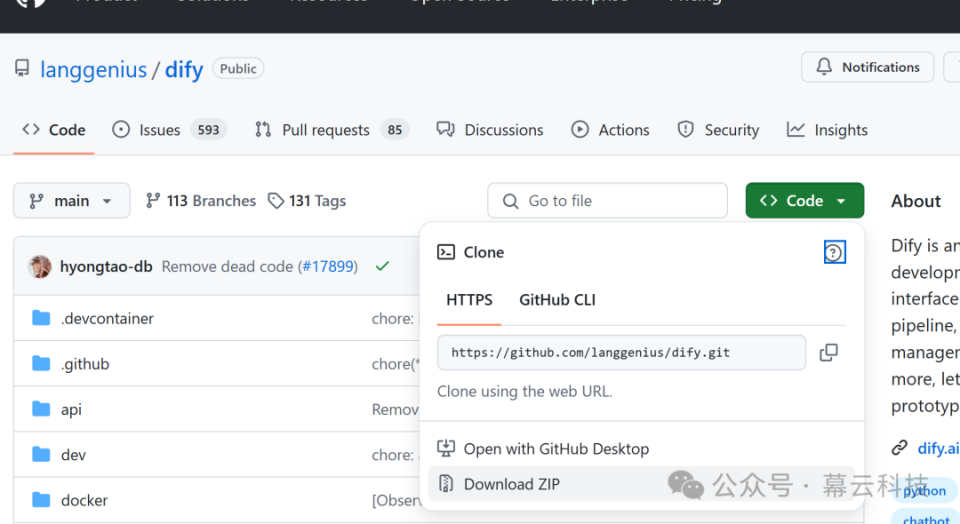Click the docker folder icon
The height and width of the screenshot is (524, 960).
tap(41, 500)
